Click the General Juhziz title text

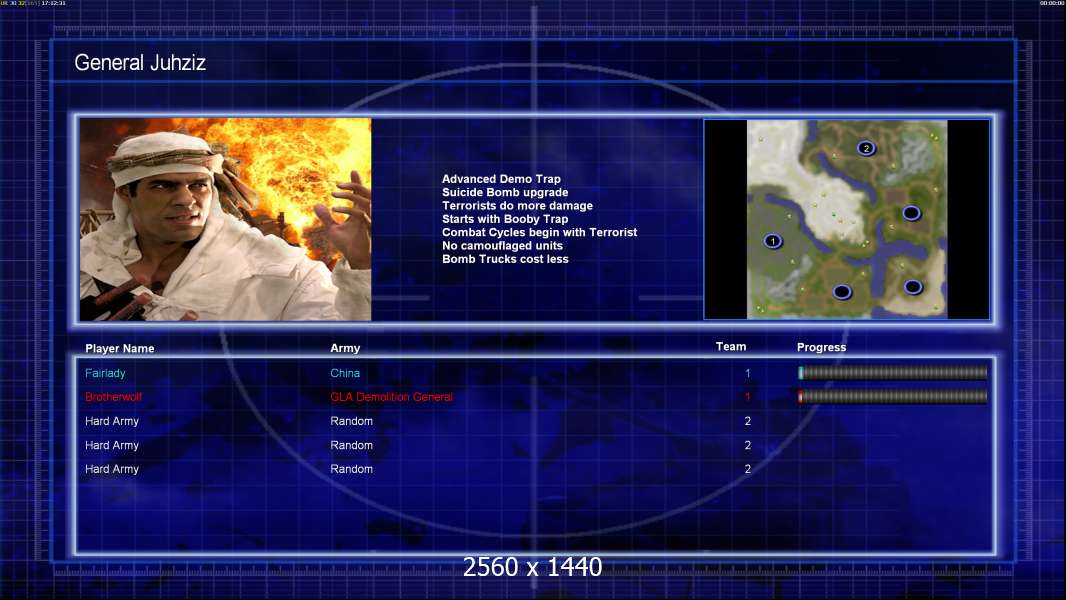tap(140, 64)
